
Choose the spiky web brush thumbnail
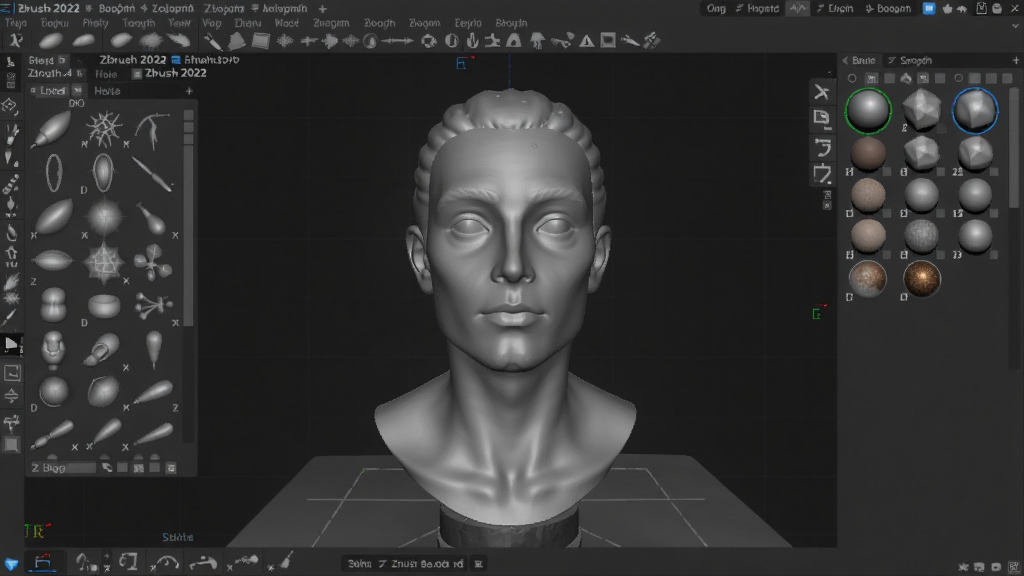[104, 129]
